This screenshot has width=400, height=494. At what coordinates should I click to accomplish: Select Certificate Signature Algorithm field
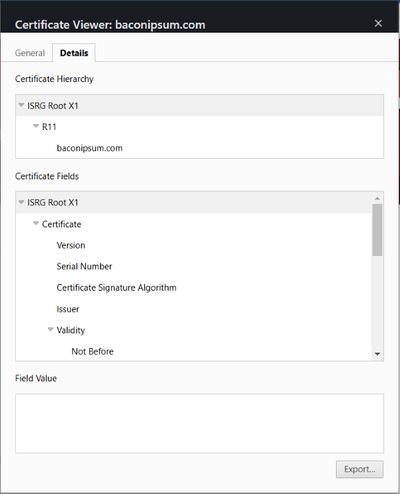194,288
